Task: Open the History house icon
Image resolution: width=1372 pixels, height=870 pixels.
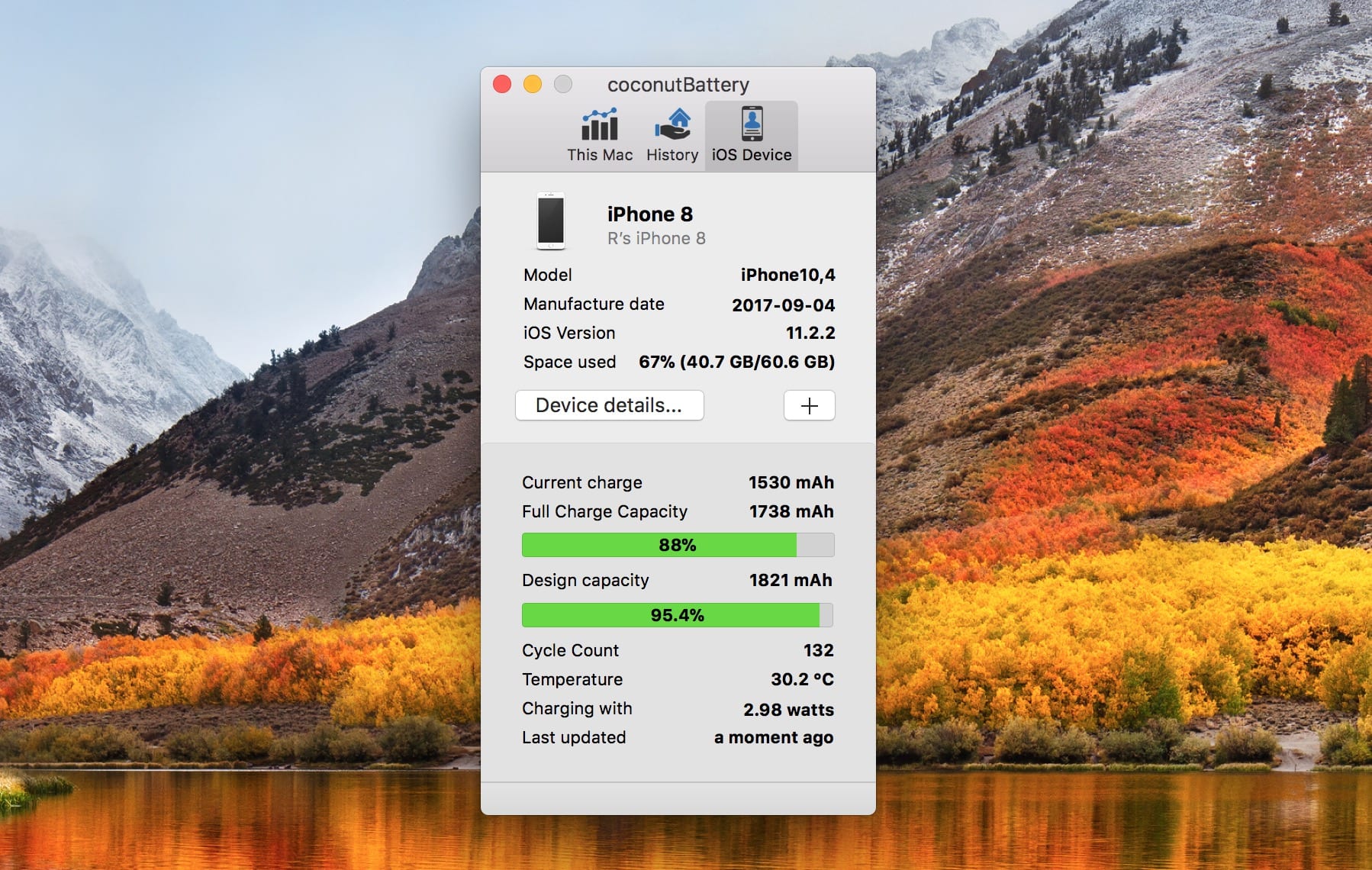Action: point(672,124)
